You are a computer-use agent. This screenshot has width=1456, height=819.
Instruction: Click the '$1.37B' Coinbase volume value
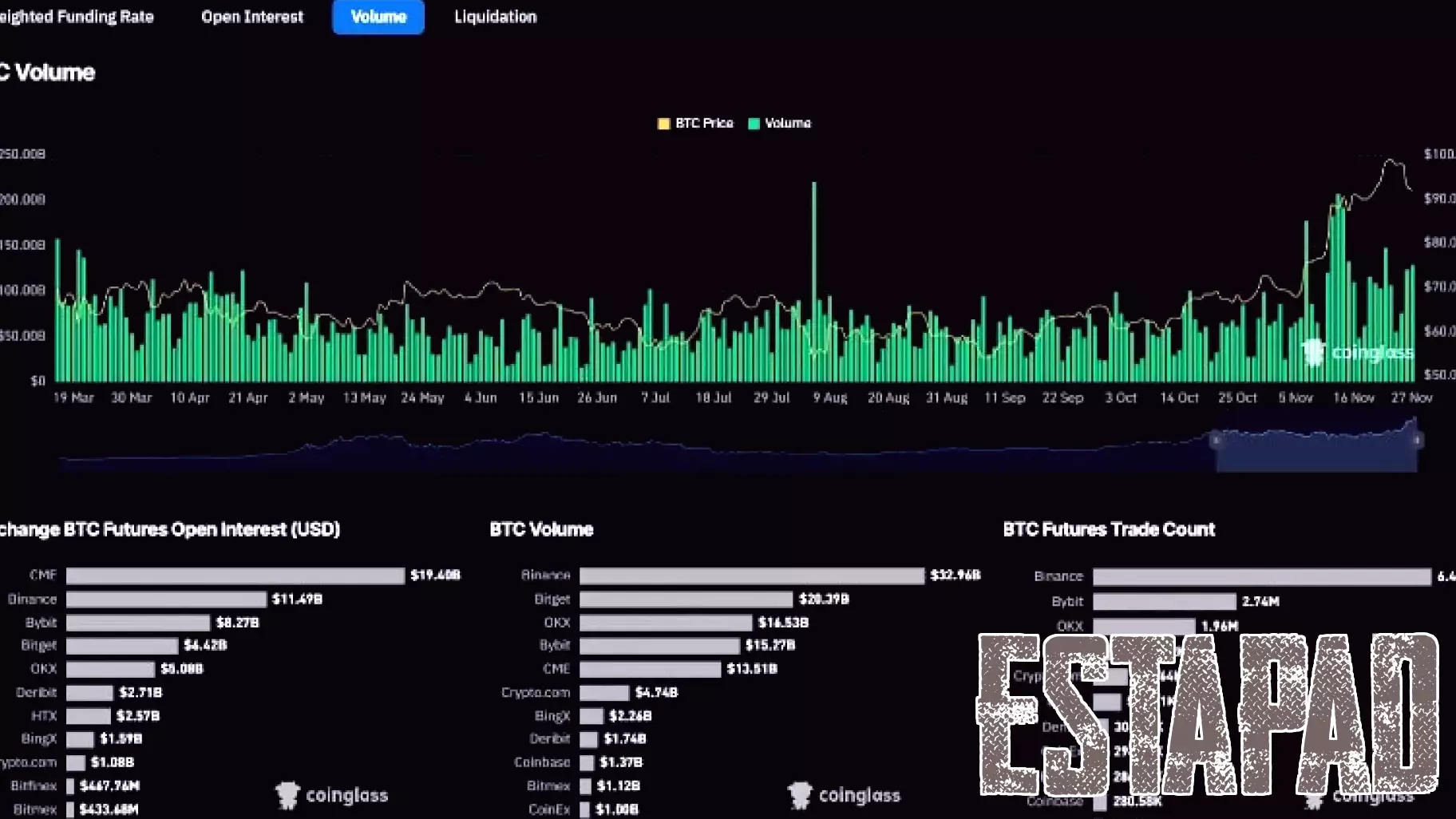(x=621, y=762)
